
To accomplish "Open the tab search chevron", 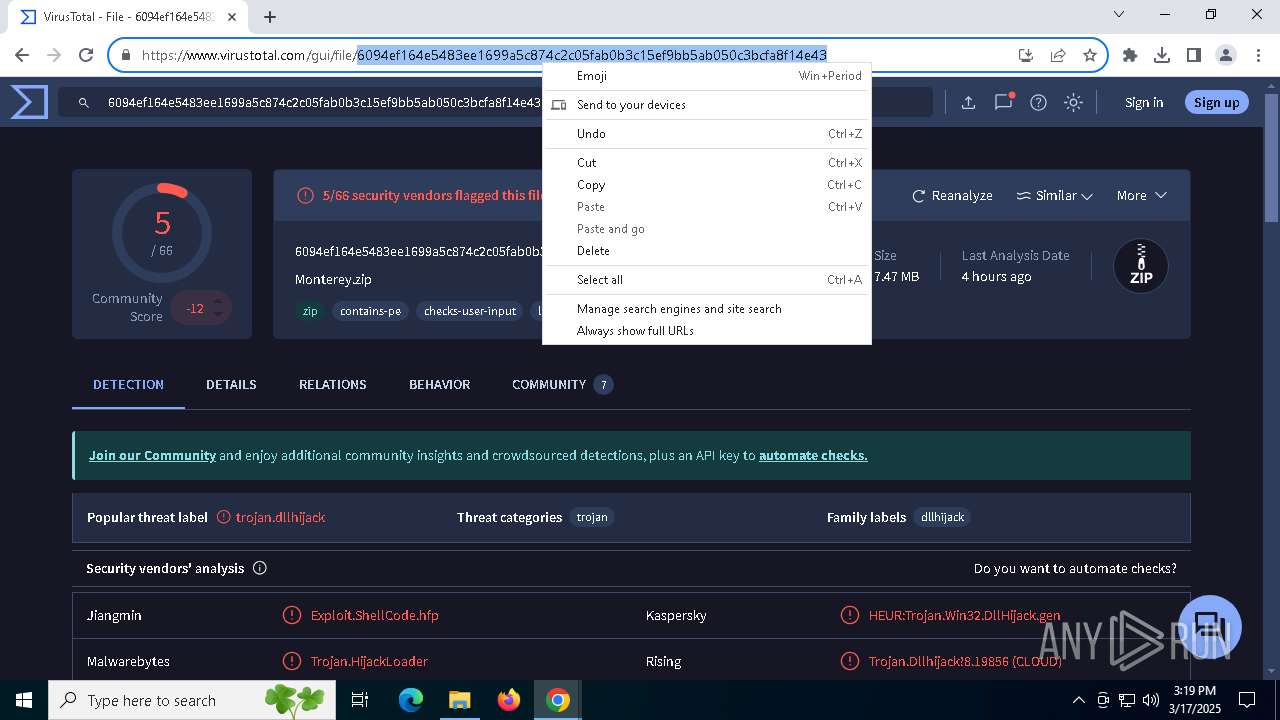I will click(1119, 14).
